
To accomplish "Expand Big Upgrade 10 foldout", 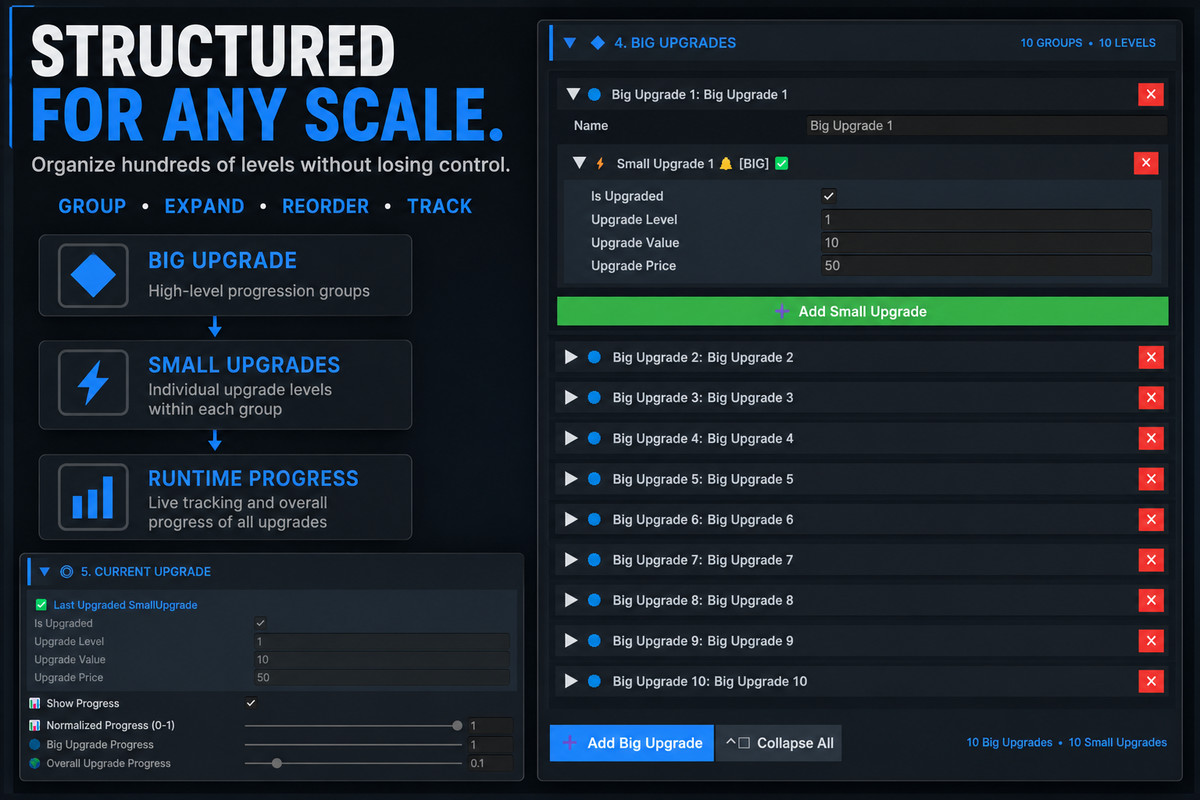I will click(x=571, y=681).
